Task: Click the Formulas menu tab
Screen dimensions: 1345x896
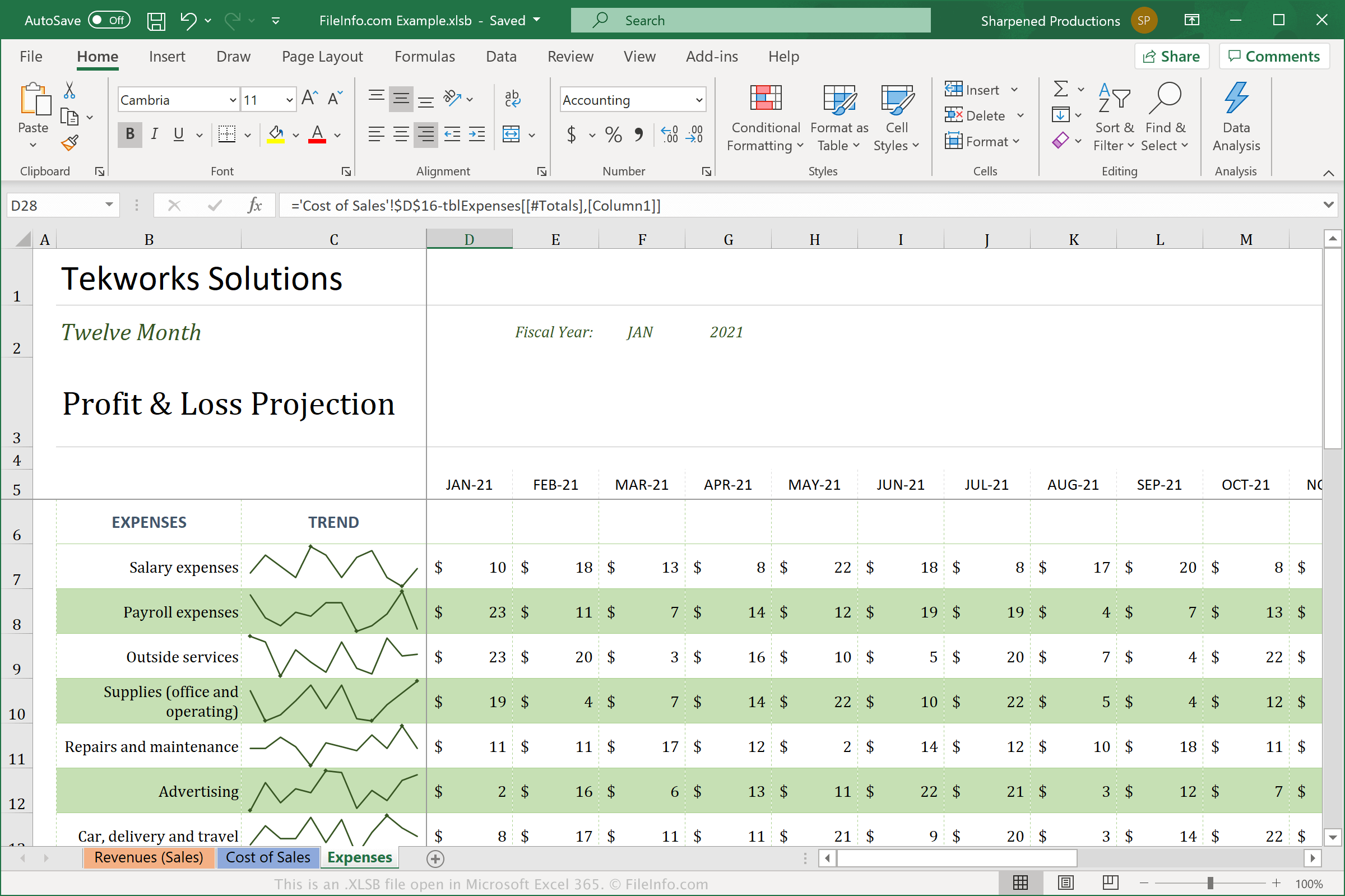Action: [x=421, y=56]
